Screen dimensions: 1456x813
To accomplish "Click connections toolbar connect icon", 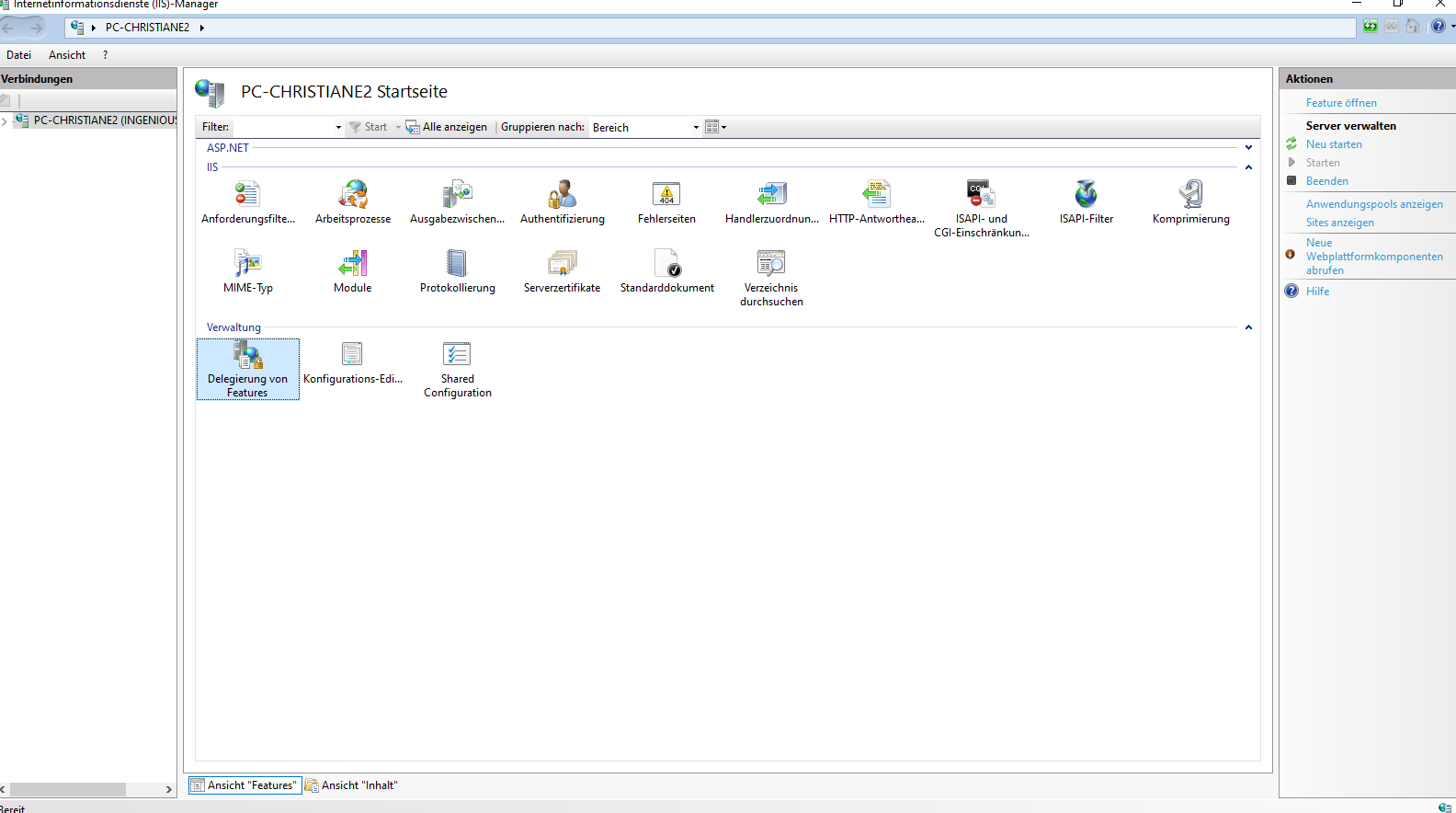I will click(x=6, y=101).
